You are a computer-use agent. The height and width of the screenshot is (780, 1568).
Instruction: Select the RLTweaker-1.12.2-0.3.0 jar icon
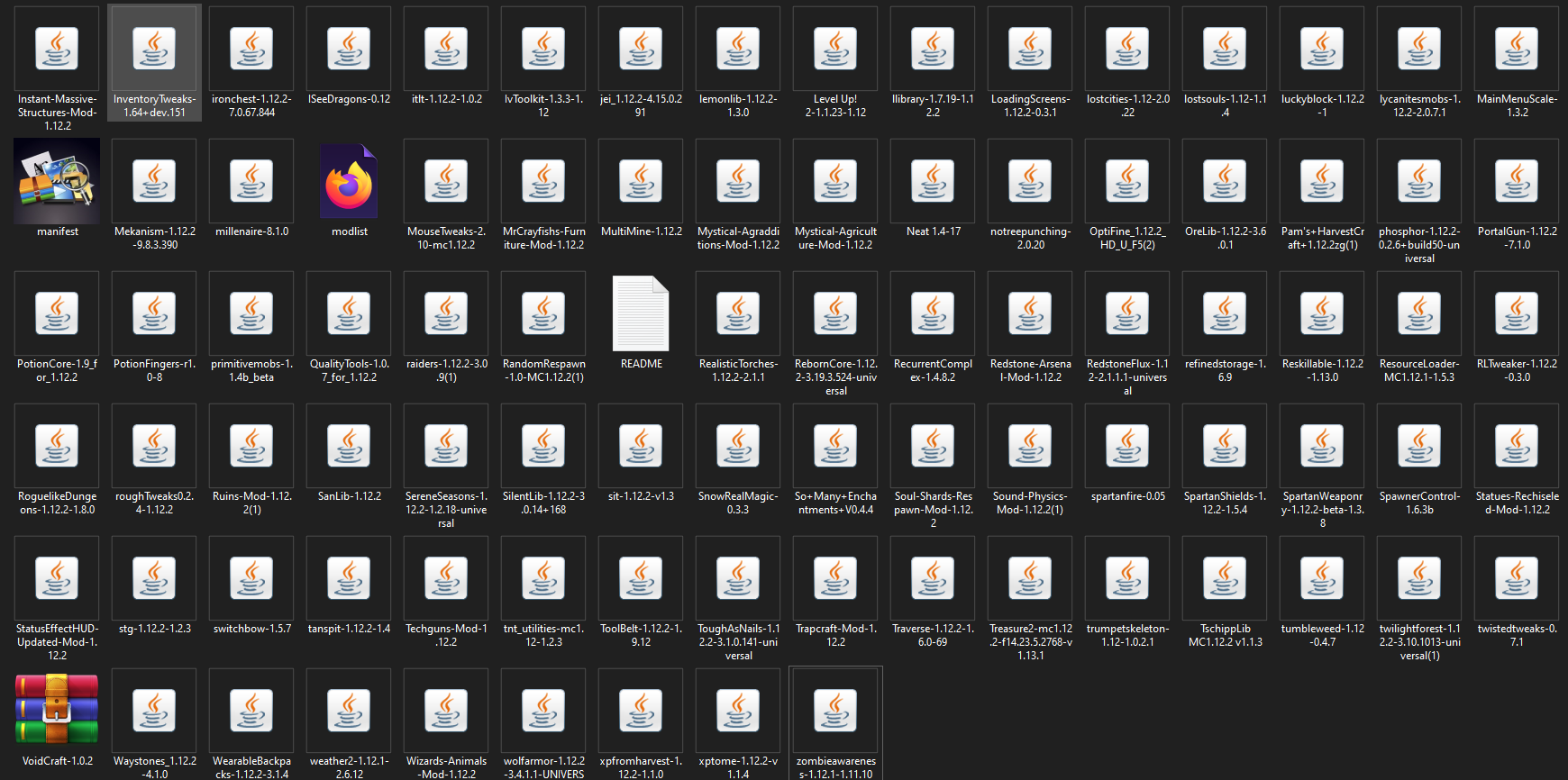1517,313
